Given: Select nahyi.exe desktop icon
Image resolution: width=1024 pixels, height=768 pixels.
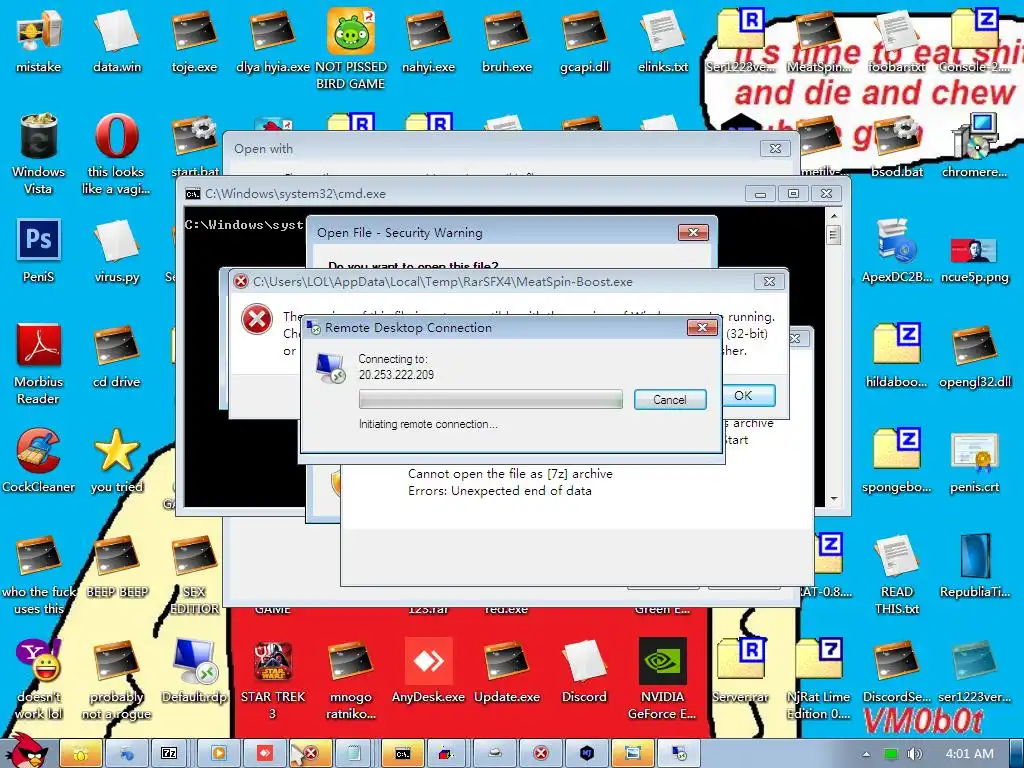Looking at the screenshot, I should click(x=428, y=40).
